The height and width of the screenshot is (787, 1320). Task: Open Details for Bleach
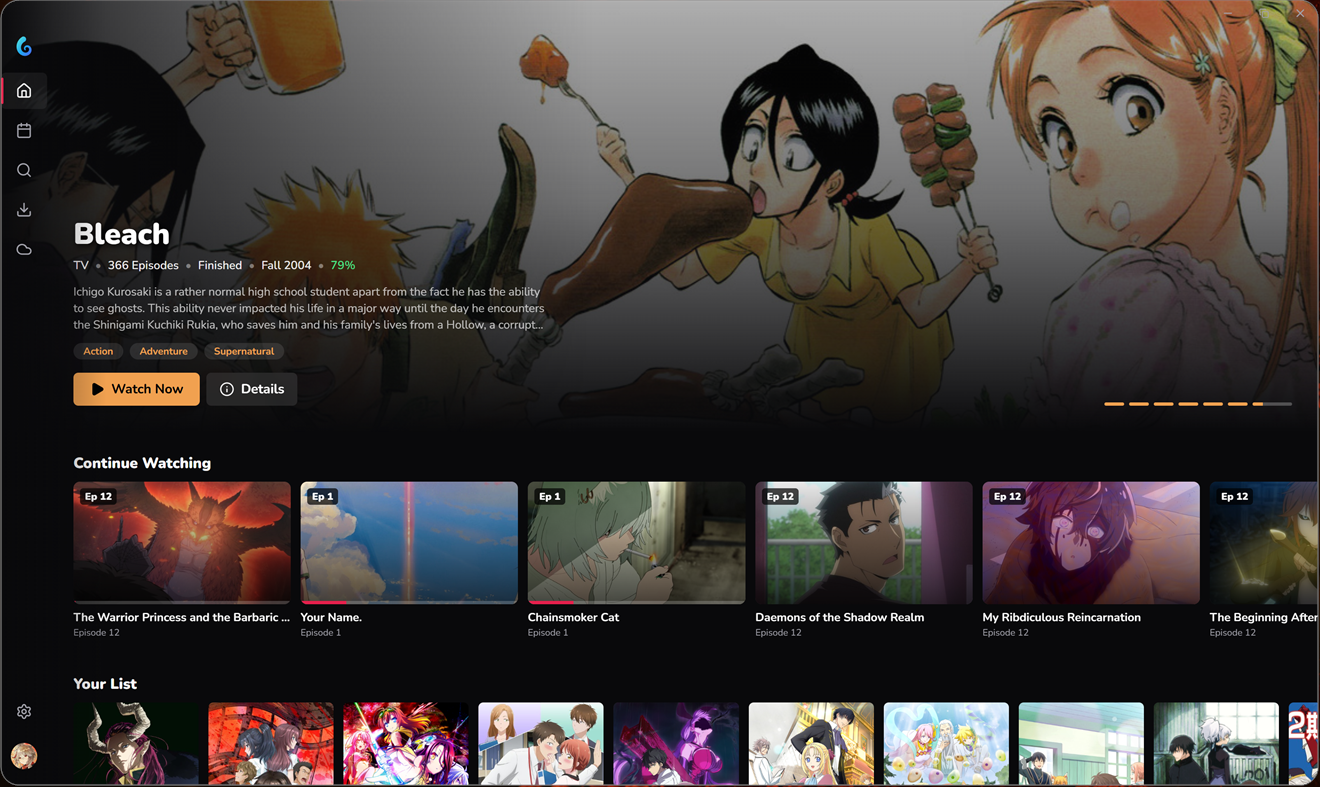(x=252, y=389)
